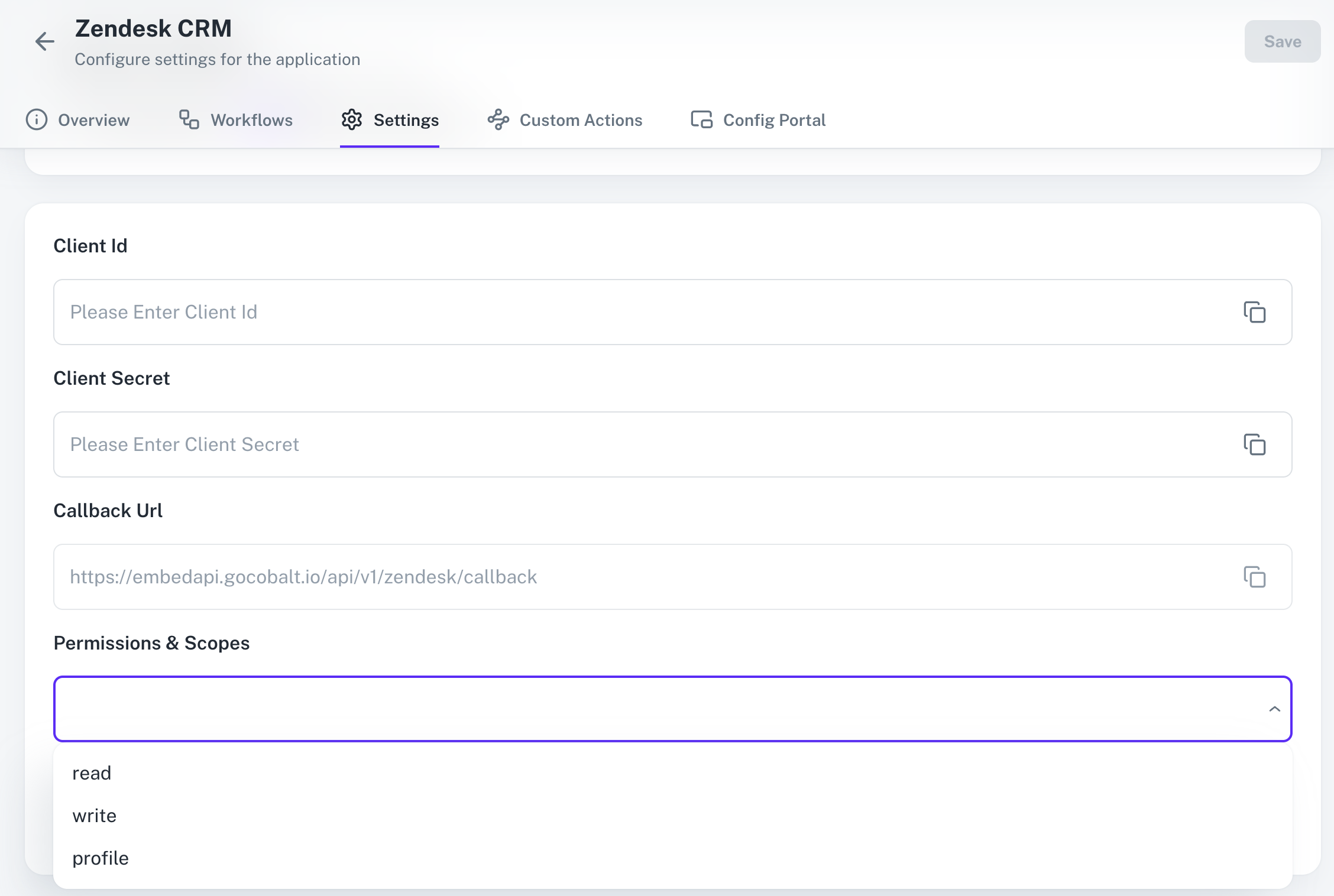The width and height of the screenshot is (1334, 896).
Task: Switch to the Overview tab
Action: pos(93,120)
